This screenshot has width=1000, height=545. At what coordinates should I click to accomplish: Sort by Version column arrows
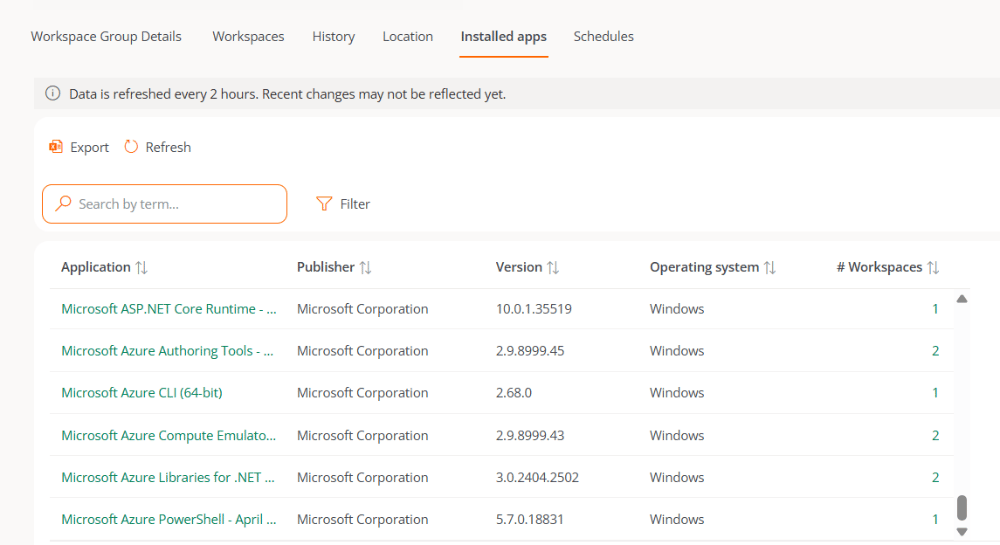tap(553, 268)
